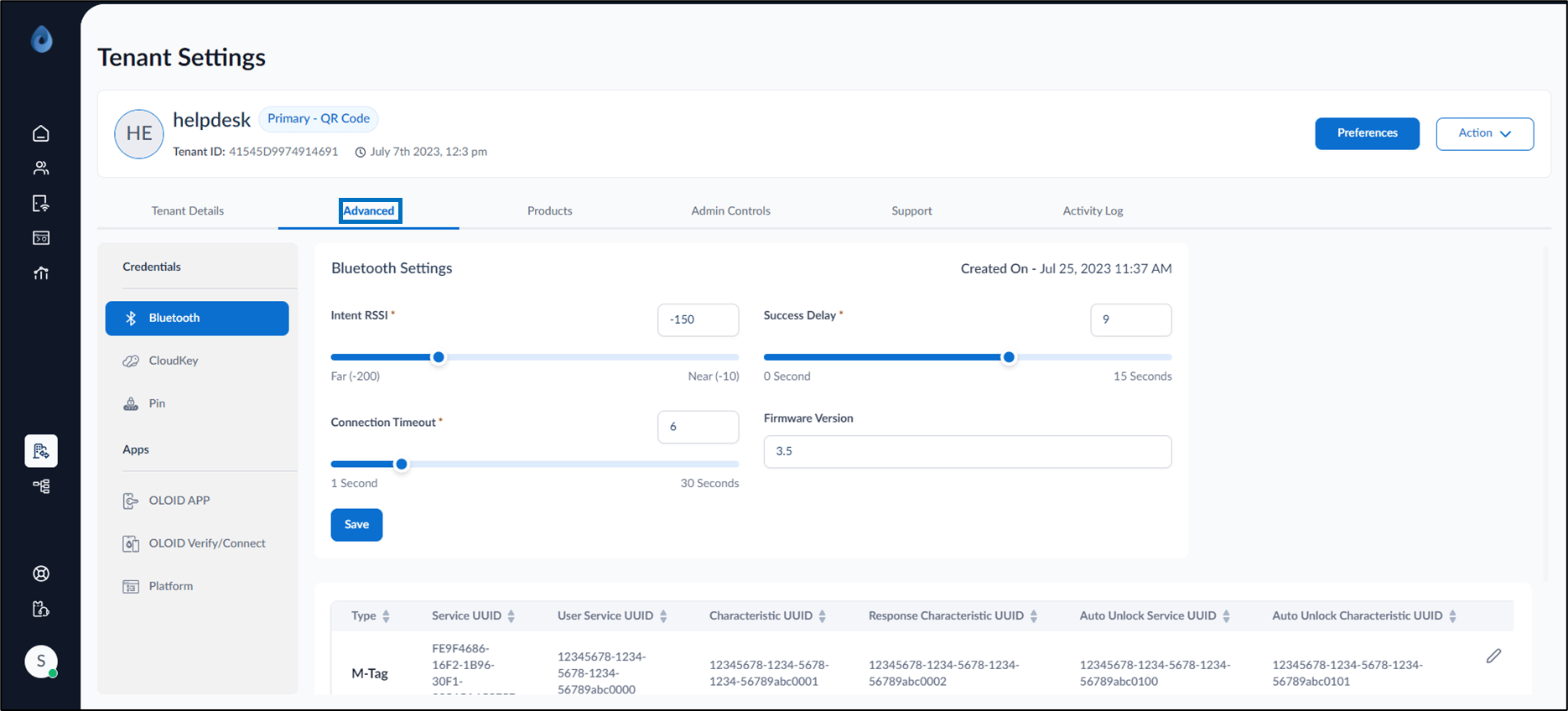Viewport: 1568px width, 711px height.
Task: Open the Support tab
Action: (912, 211)
